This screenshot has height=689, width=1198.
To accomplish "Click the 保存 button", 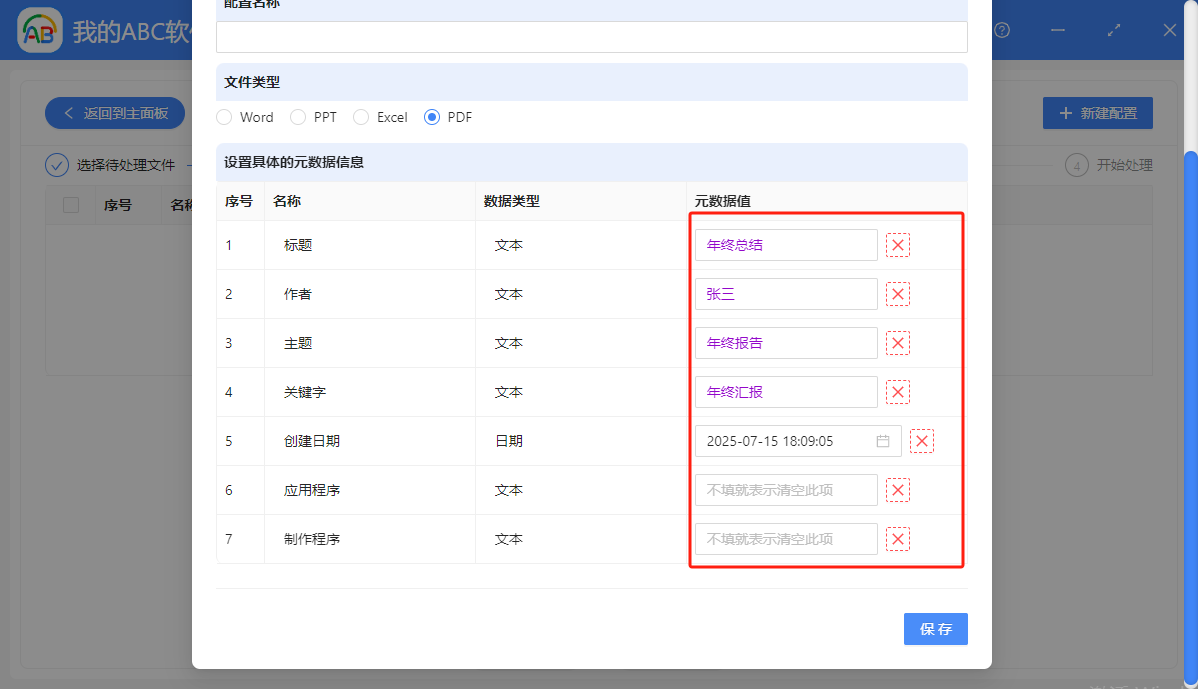I will [x=935, y=628].
